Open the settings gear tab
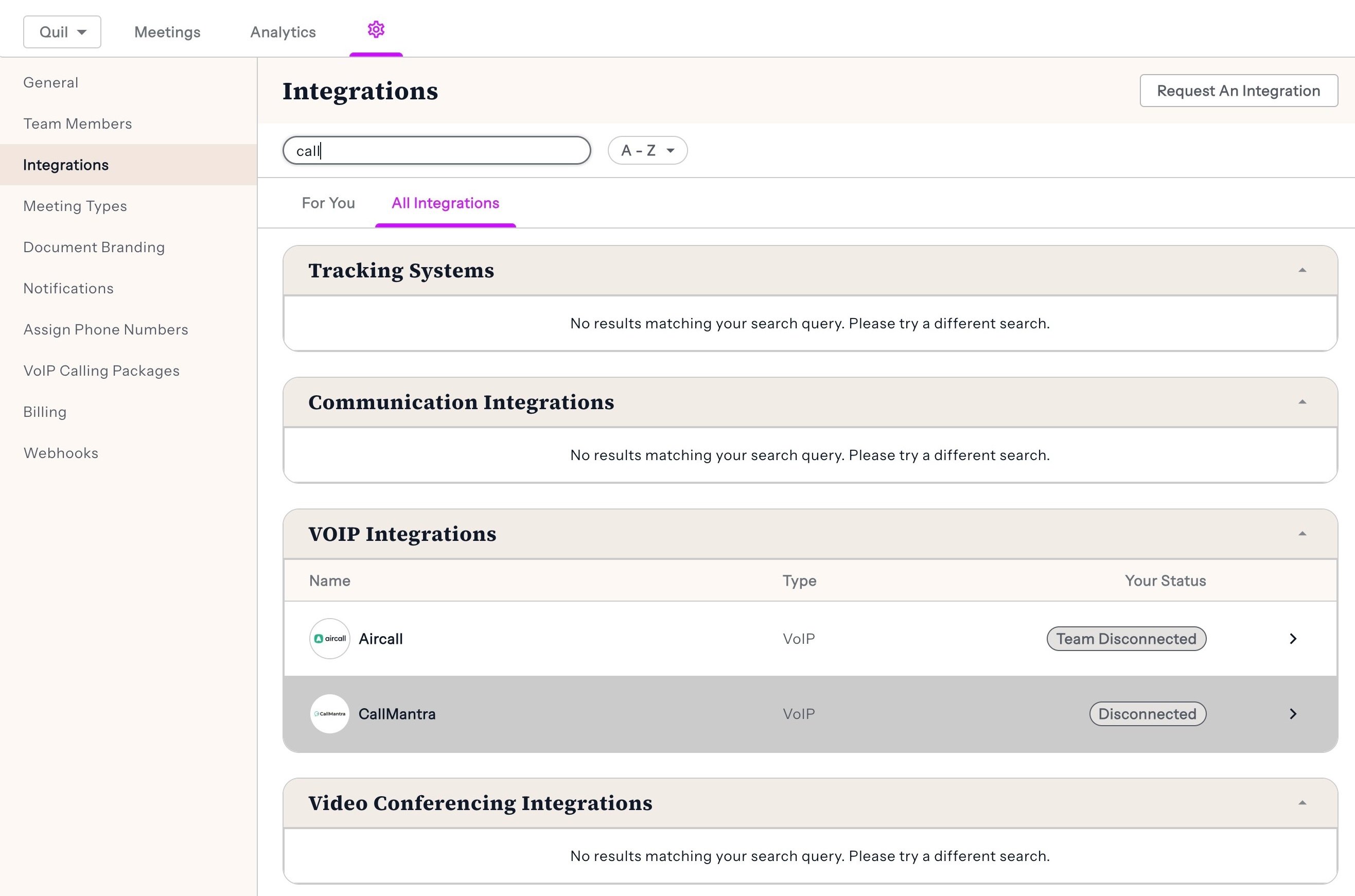Viewport: 1355px width, 896px height. [x=376, y=30]
